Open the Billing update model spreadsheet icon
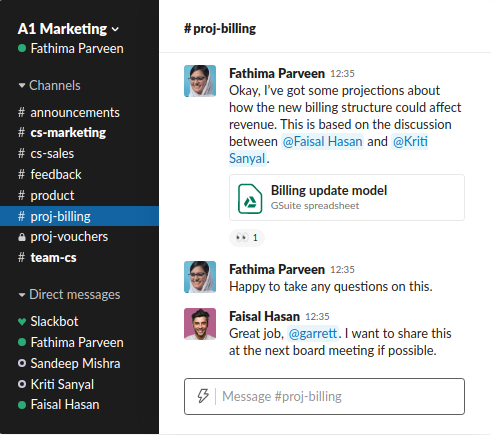Image resolution: width=491 pixels, height=435 pixels. (x=250, y=199)
